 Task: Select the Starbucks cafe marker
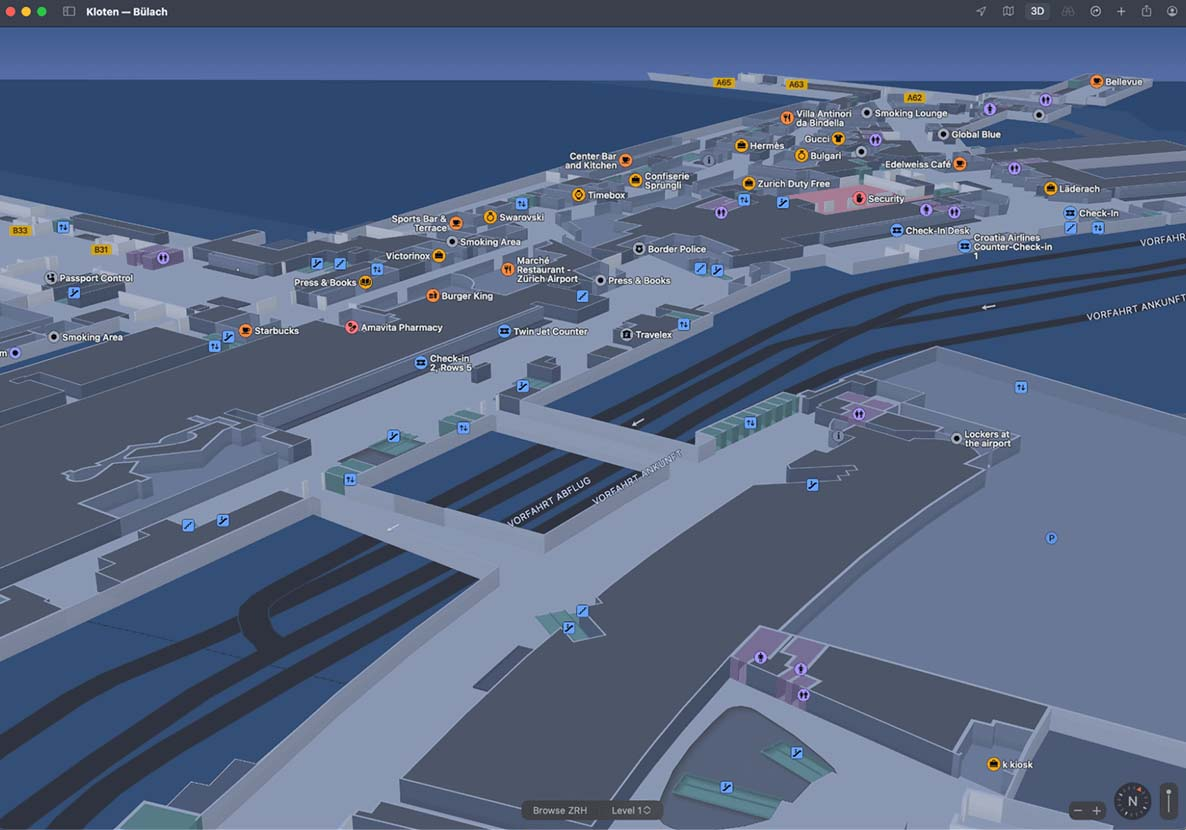pyautogui.click(x=245, y=331)
